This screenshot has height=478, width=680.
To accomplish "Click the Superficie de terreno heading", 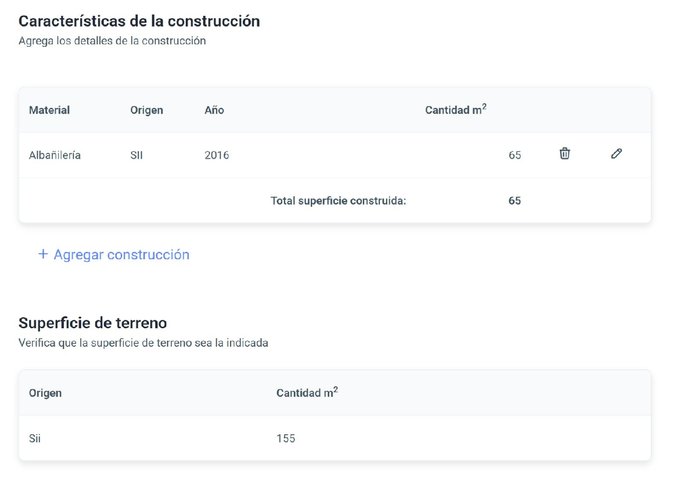I will 92,322.
